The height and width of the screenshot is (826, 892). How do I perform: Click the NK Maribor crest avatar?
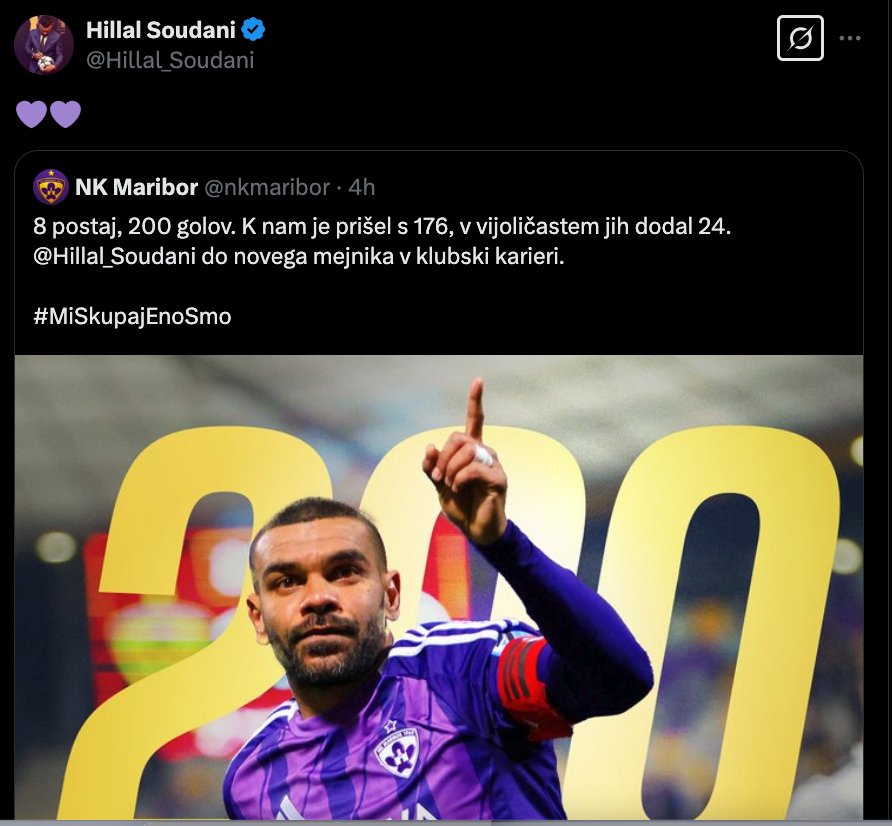[x=51, y=187]
